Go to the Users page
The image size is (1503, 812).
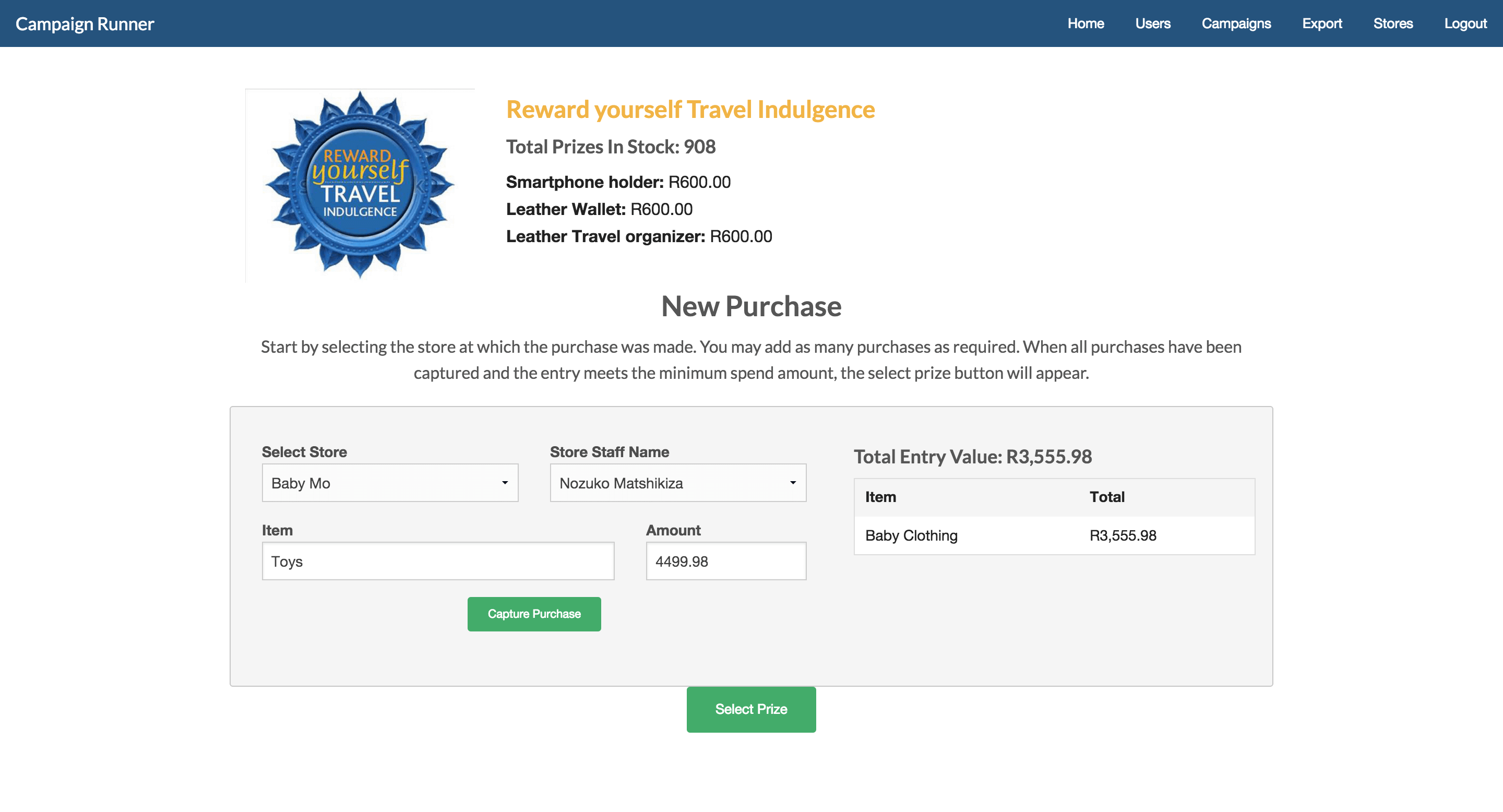click(1152, 24)
